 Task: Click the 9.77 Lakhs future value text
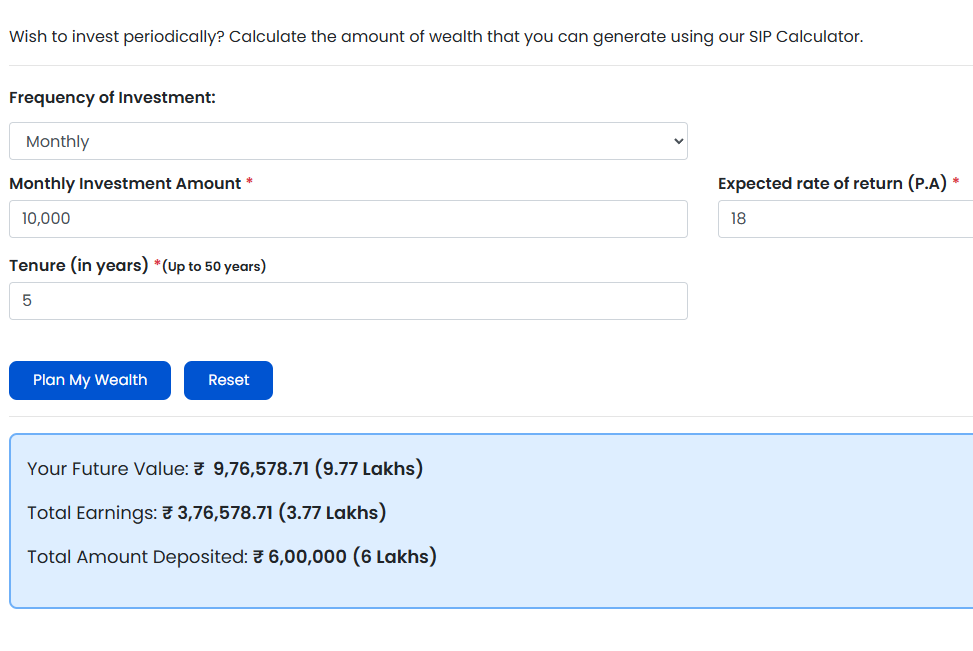coord(369,469)
